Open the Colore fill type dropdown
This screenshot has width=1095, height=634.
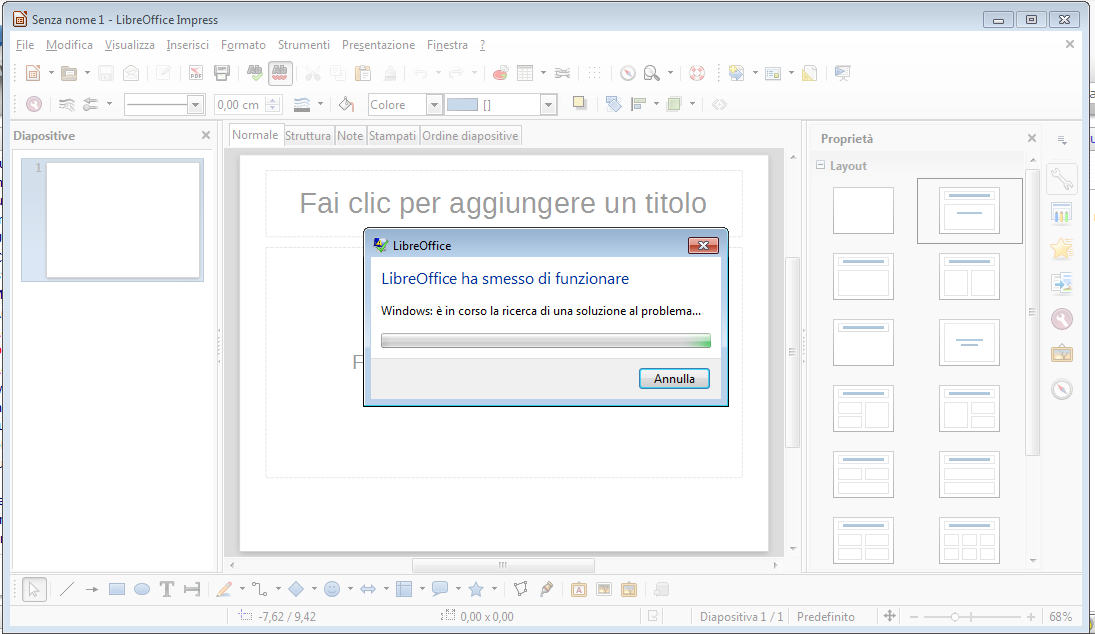pos(434,105)
